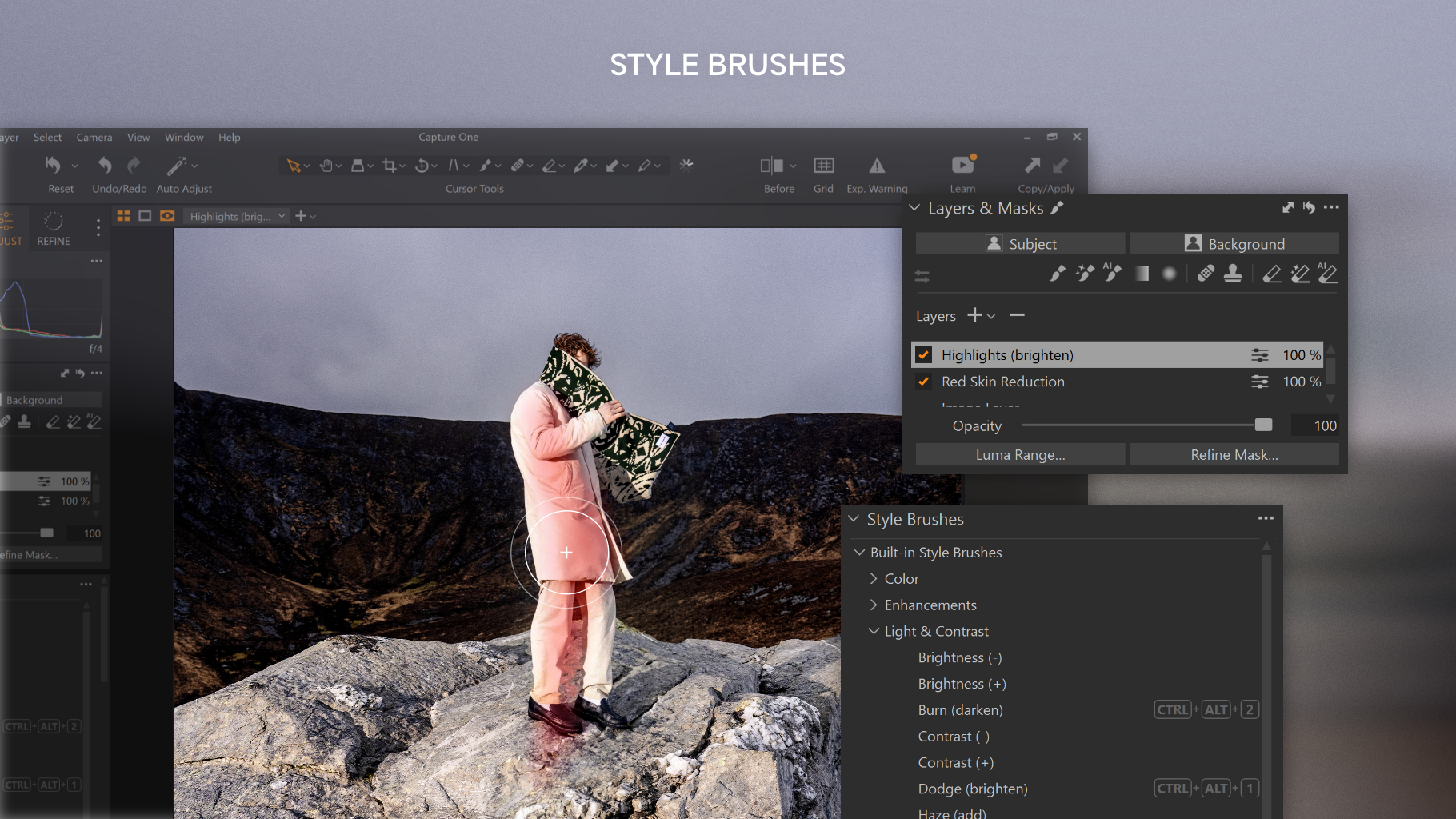
Task: Expand the Color style brushes category
Action: [874, 578]
